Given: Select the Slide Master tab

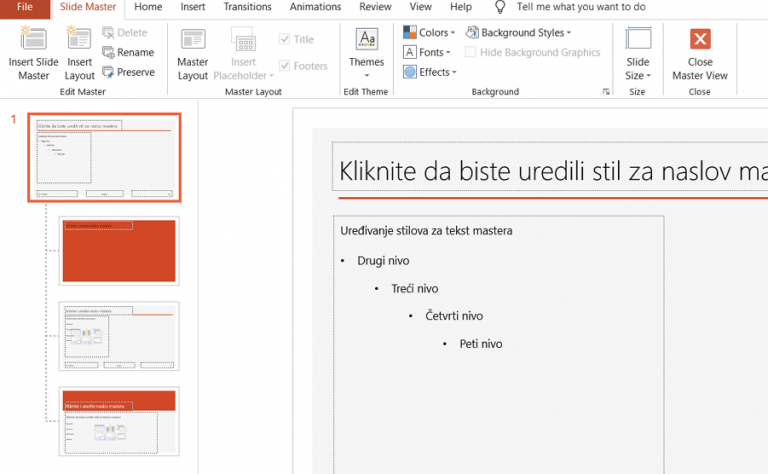Looking at the screenshot, I should 88,7.
